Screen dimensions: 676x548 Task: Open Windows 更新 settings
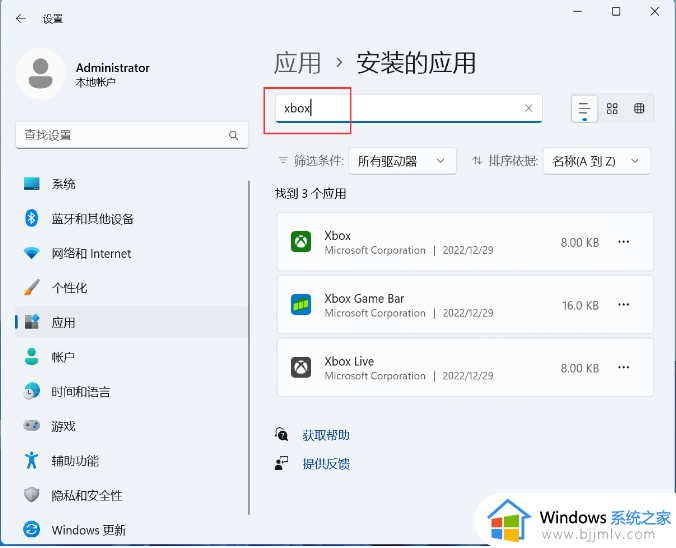131,529
